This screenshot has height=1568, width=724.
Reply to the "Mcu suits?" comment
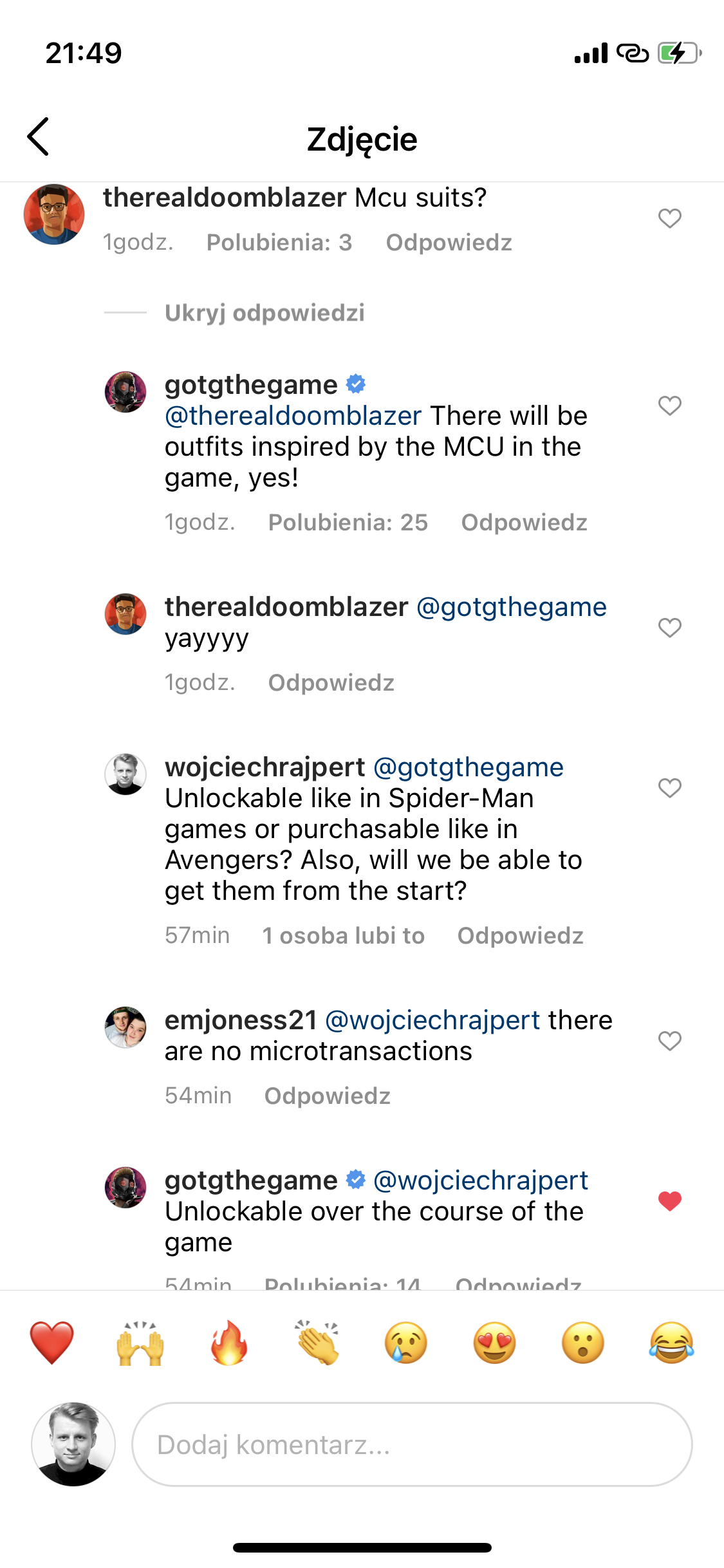pyautogui.click(x=449, y=243)
